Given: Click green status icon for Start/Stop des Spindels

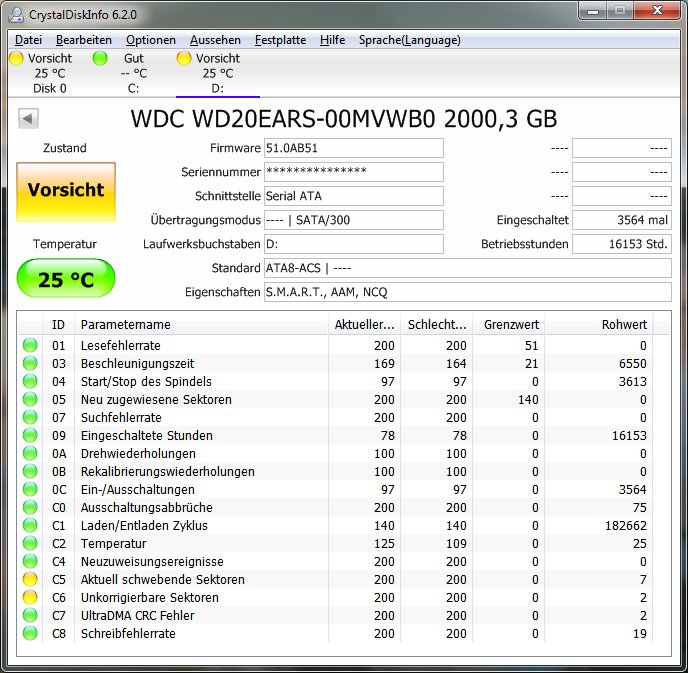Looking at the screenshot, I should [x=30, y=381].
